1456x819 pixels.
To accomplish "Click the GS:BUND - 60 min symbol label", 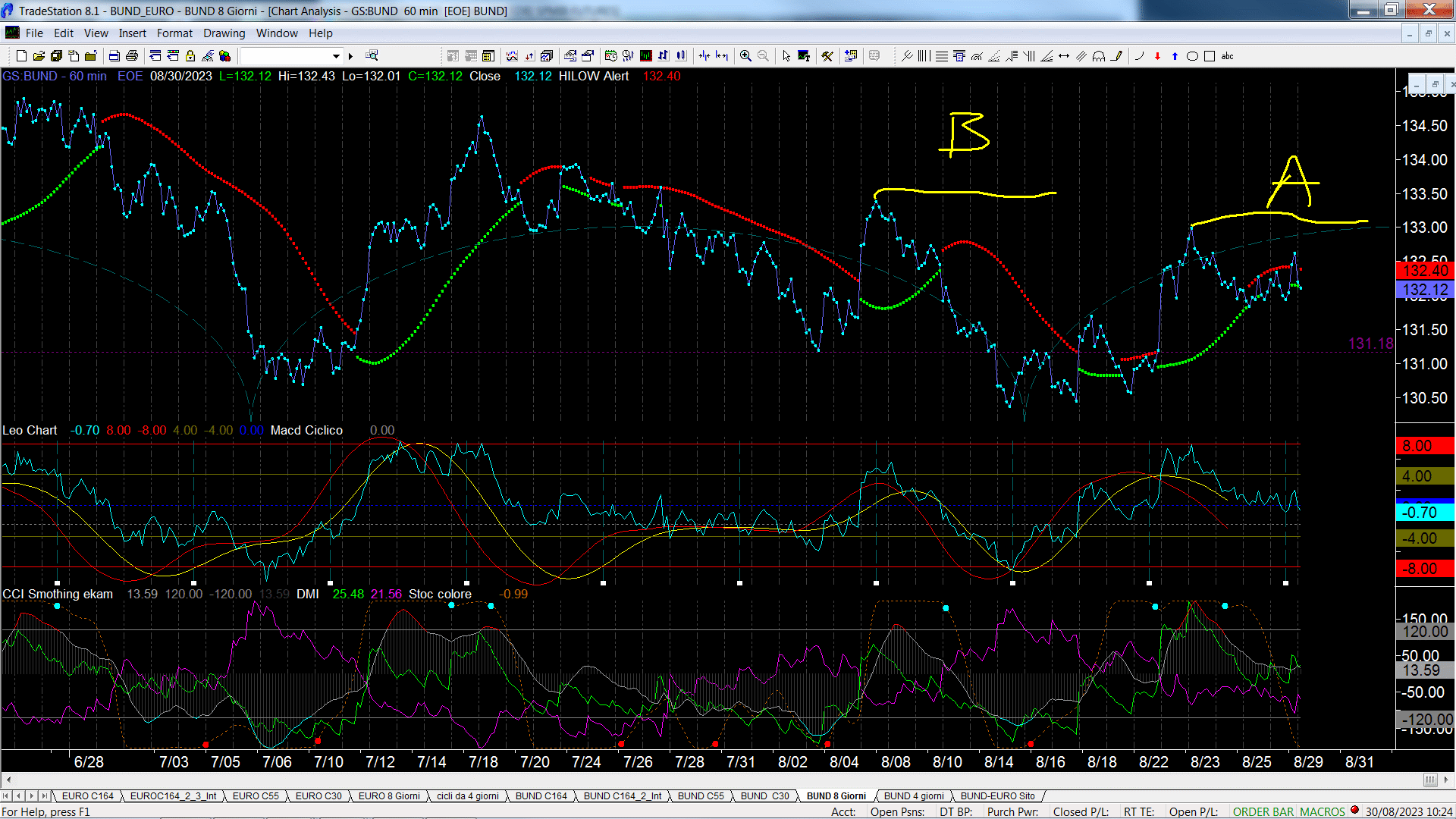I will coord(55,76).
